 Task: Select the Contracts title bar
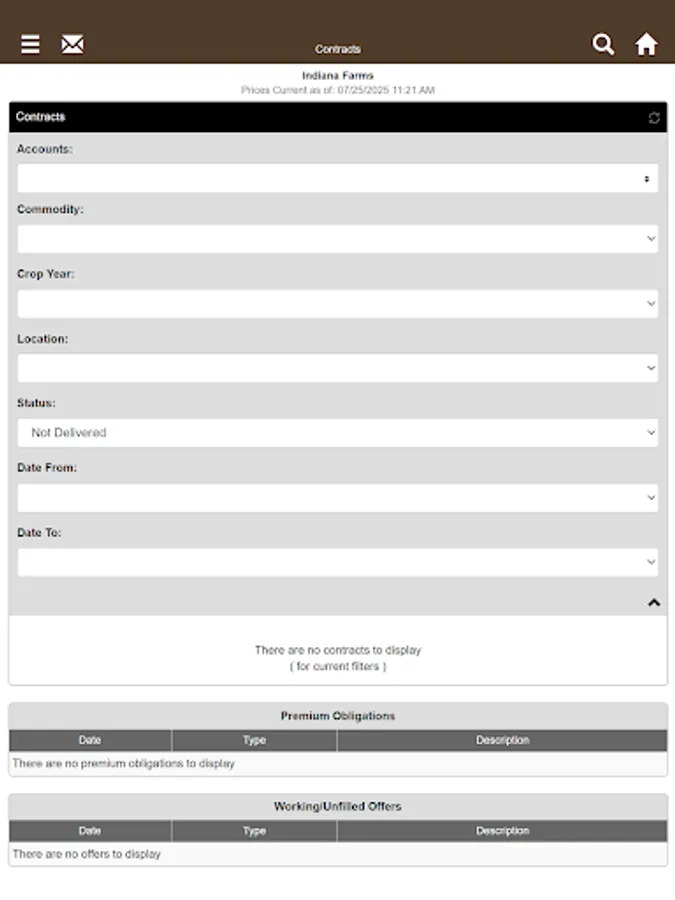coord(337,117)
